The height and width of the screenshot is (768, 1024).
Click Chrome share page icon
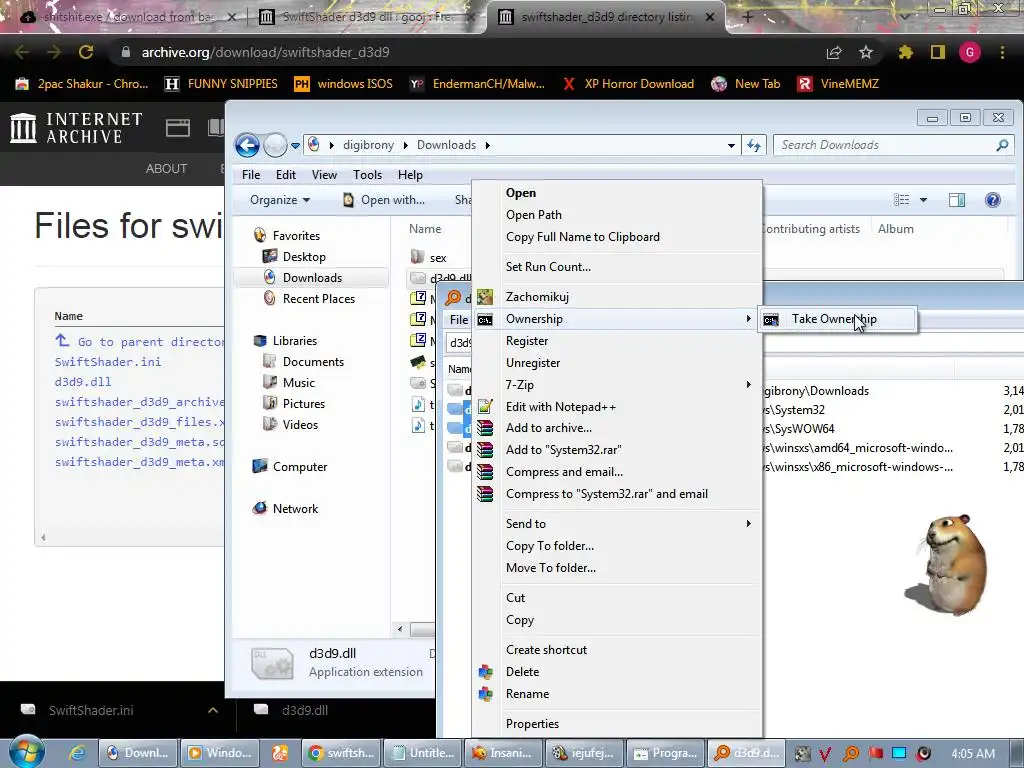(x=834, y=52)
